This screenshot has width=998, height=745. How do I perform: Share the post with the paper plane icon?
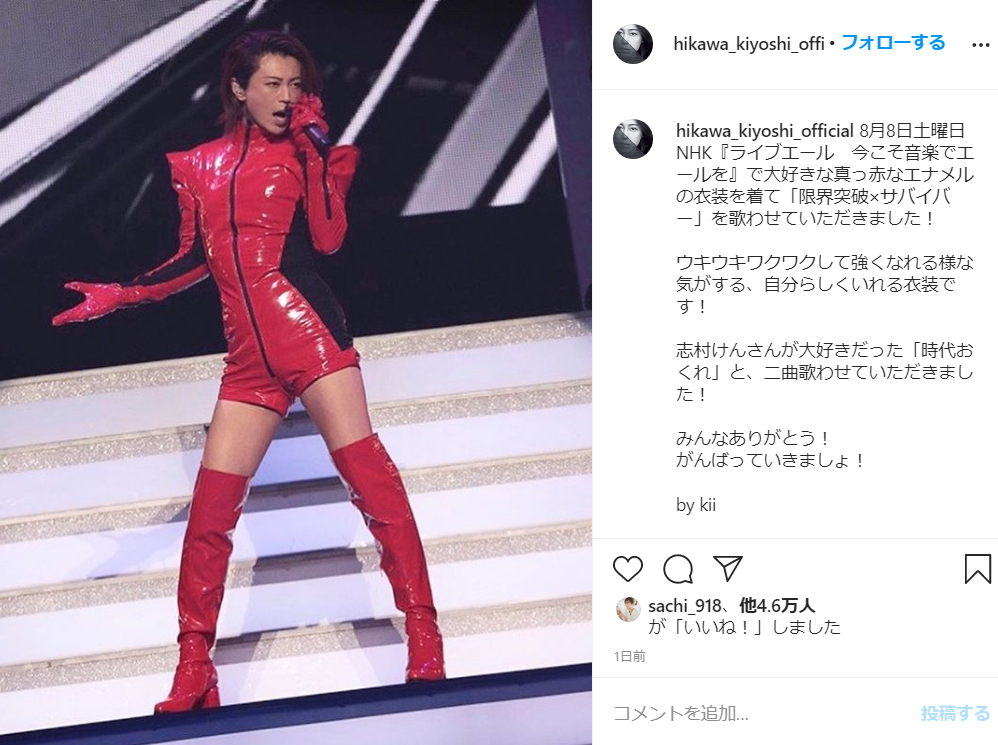(727, 568)
